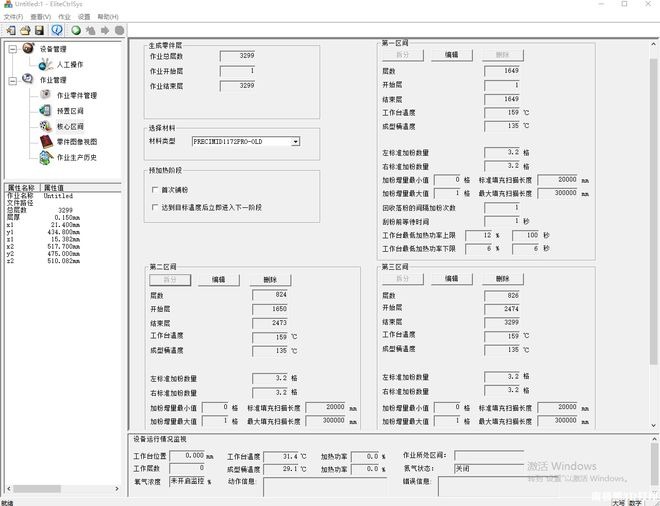Click 删除 button in 第二区间
Screen dimensions: 660x506
pos(270,279)
